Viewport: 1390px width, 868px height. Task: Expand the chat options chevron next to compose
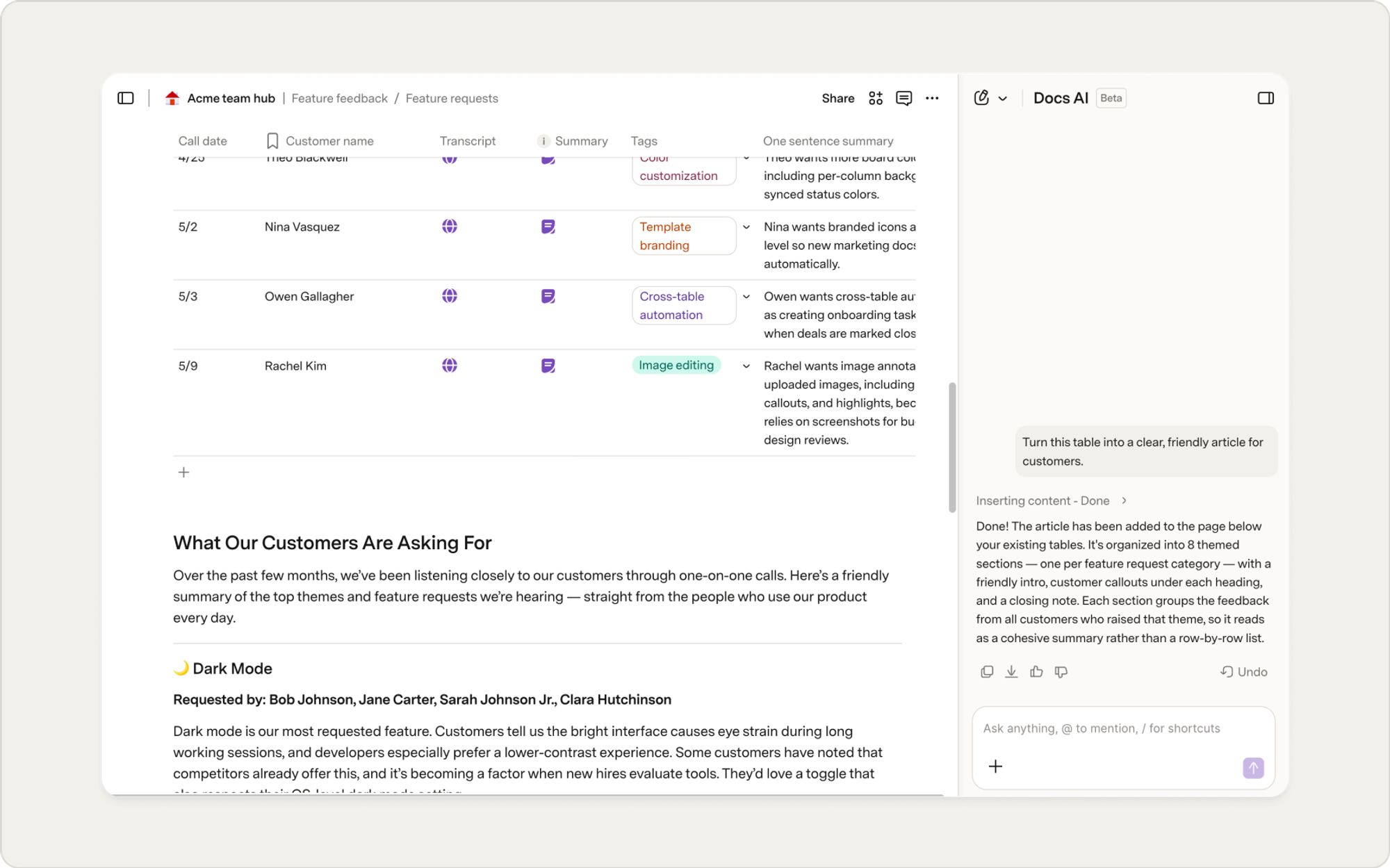click(1003, 99)
